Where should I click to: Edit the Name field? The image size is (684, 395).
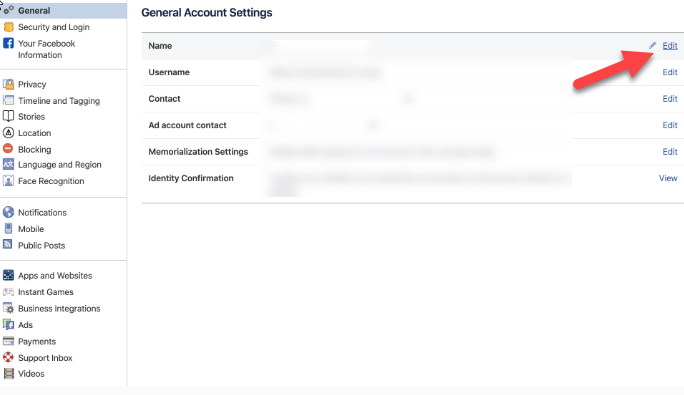click(x=670, y=45)
